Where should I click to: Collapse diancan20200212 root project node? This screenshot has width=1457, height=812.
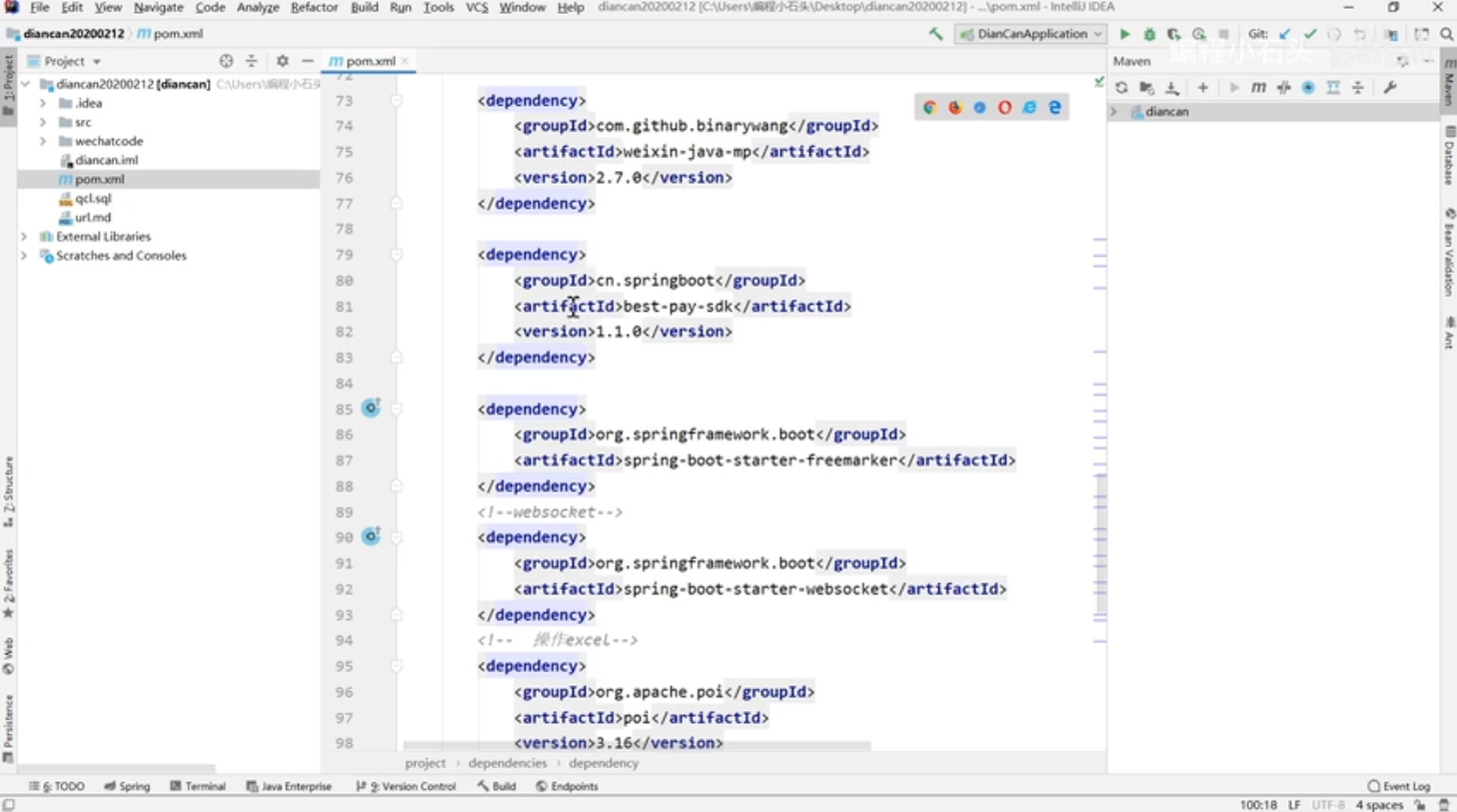pyautogui.click(x=26, y=84)
